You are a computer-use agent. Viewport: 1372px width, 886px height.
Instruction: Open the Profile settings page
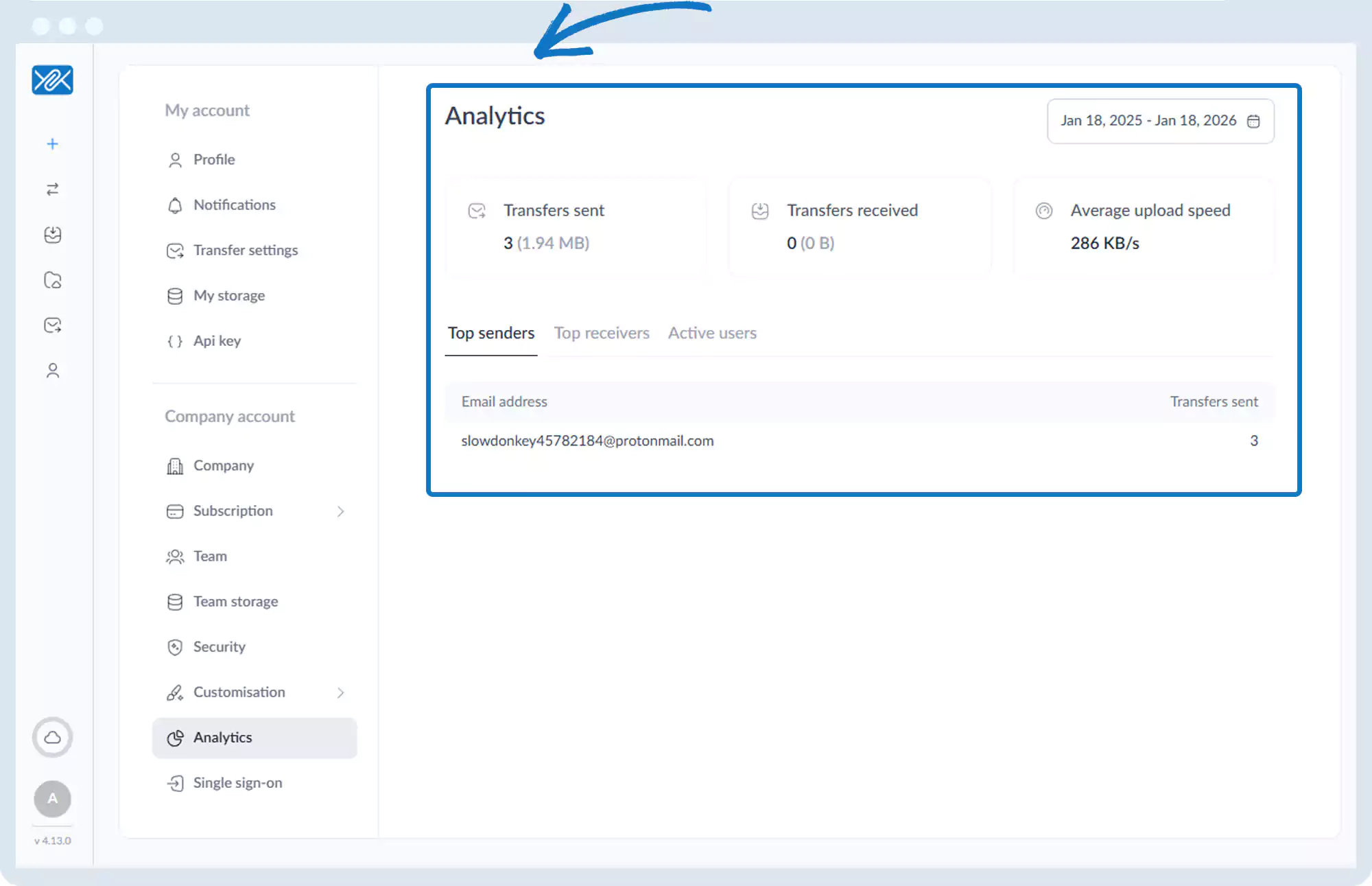click(214, 160)
